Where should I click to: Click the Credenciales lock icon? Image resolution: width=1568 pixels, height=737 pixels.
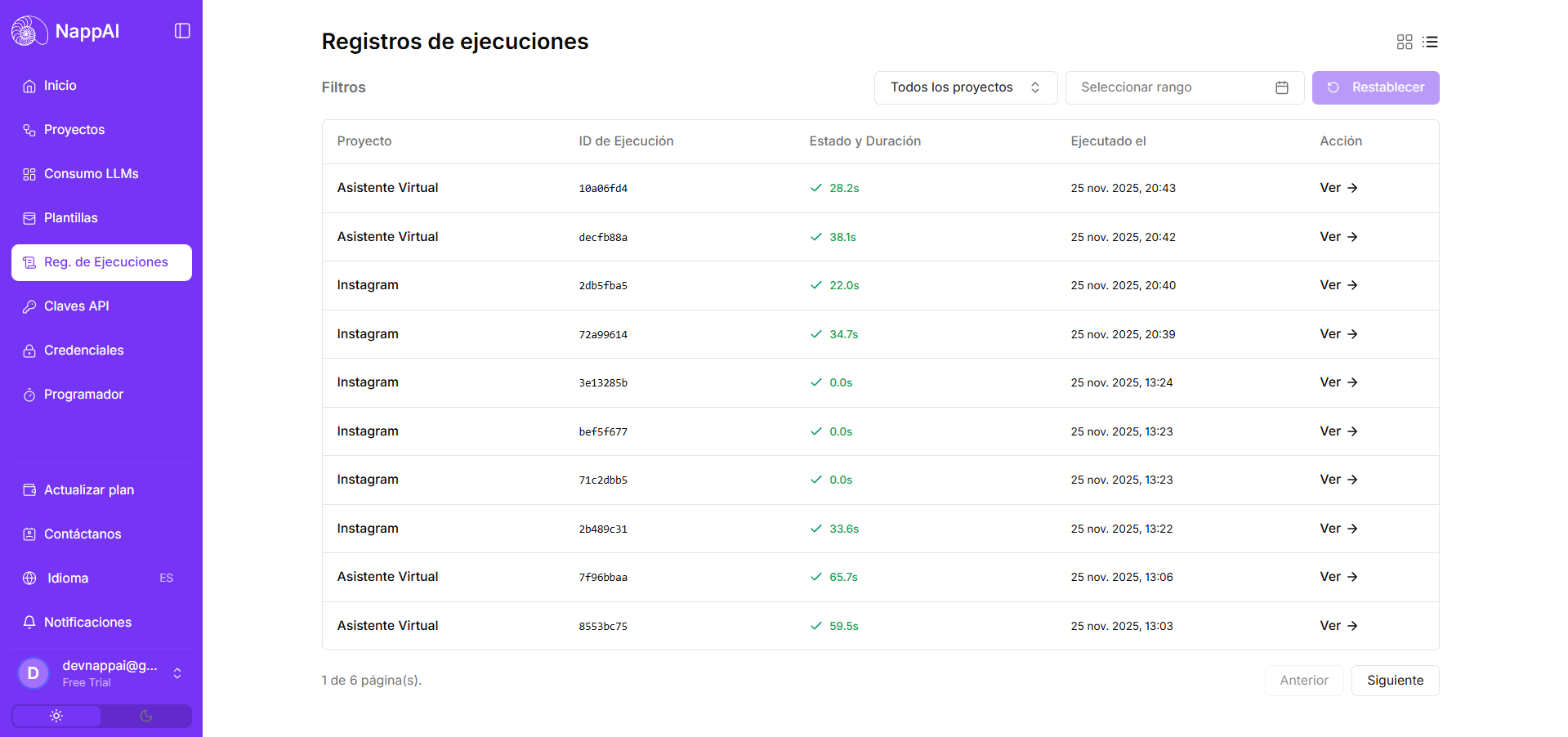pyautogui.click(x=29, y=350)
